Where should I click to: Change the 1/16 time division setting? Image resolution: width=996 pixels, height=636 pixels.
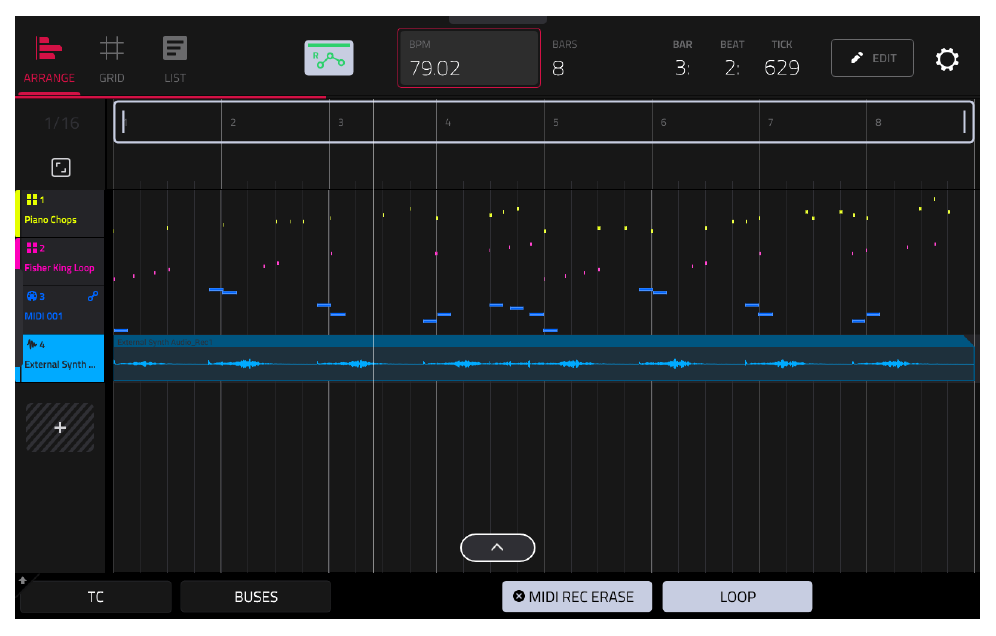pyautogui.click(x=62, y=123)
